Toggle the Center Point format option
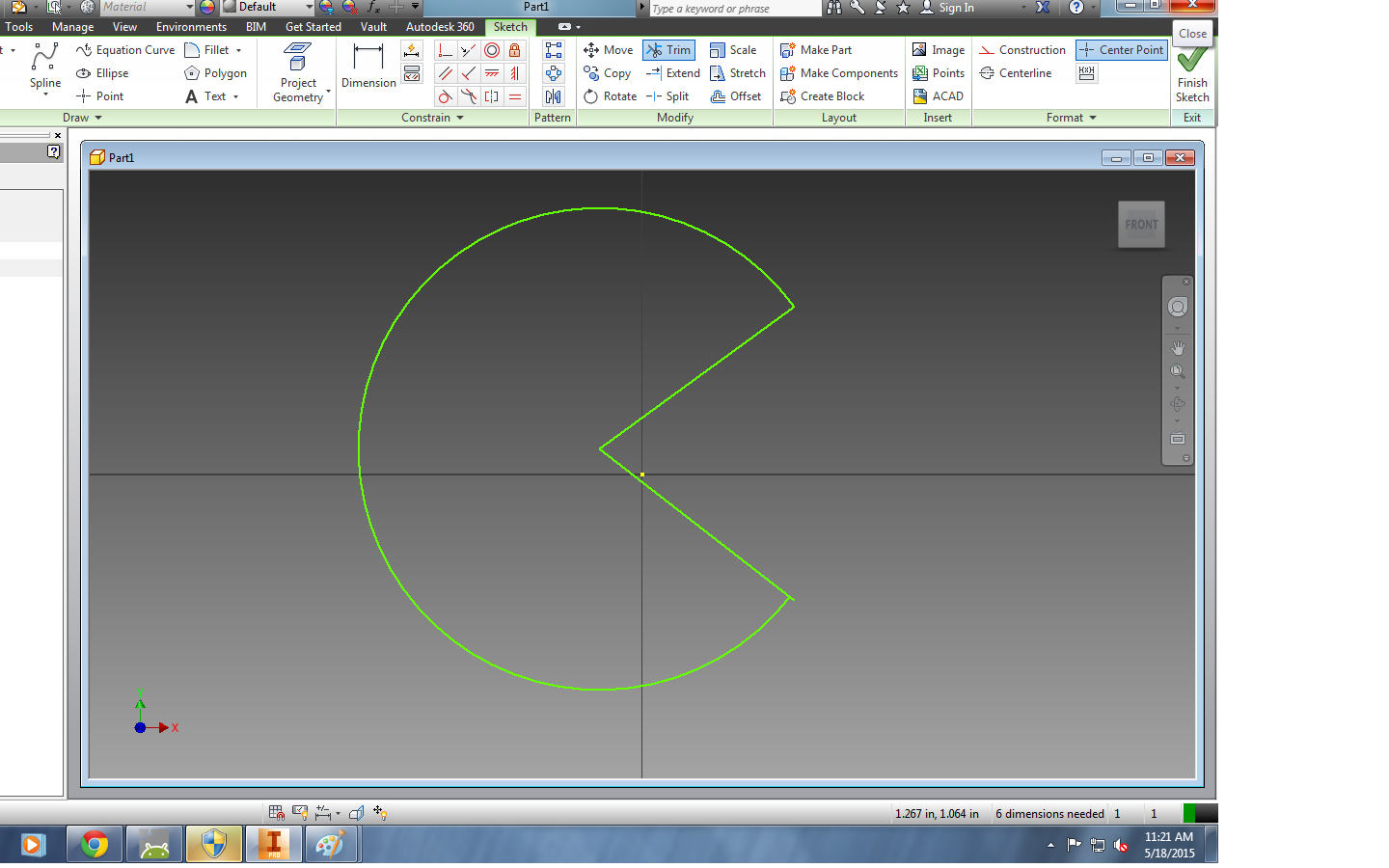The width and height of the screenshot is (1389, 868). click(x=1121, y=50)
